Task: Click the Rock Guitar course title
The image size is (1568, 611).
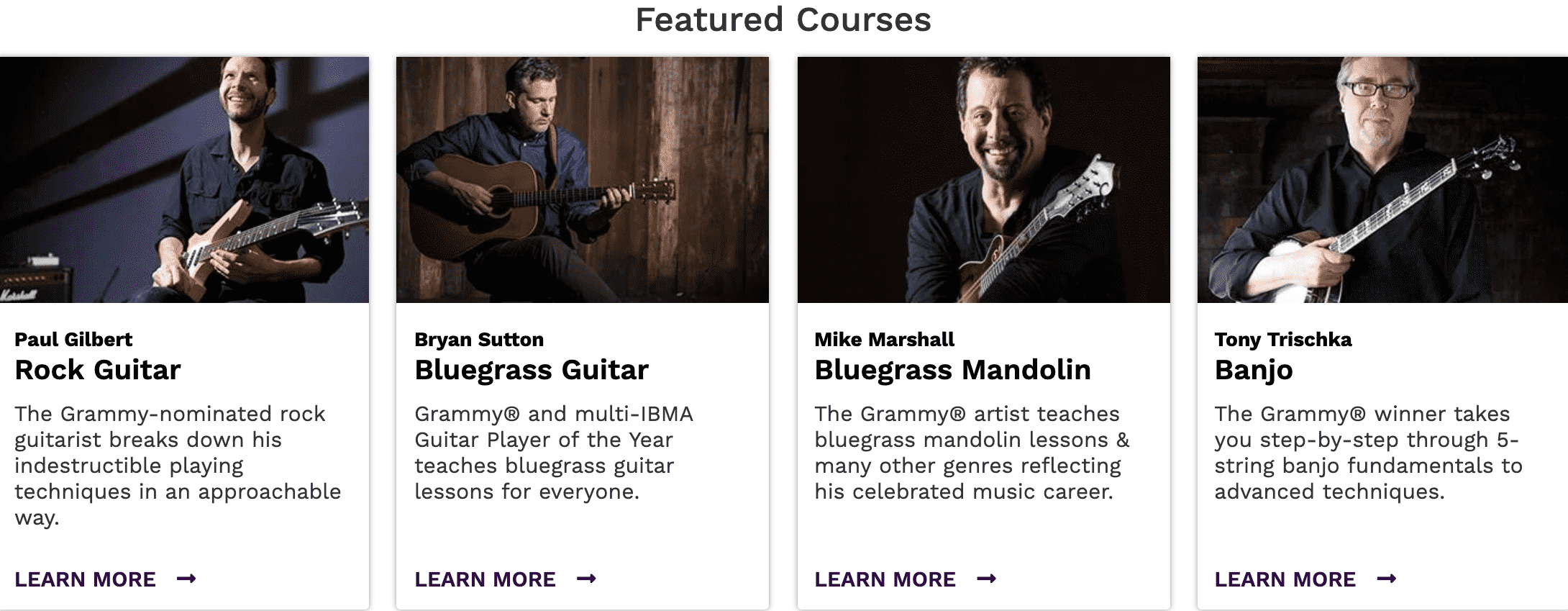Action: pyautogui.click(x=98, y=370)
